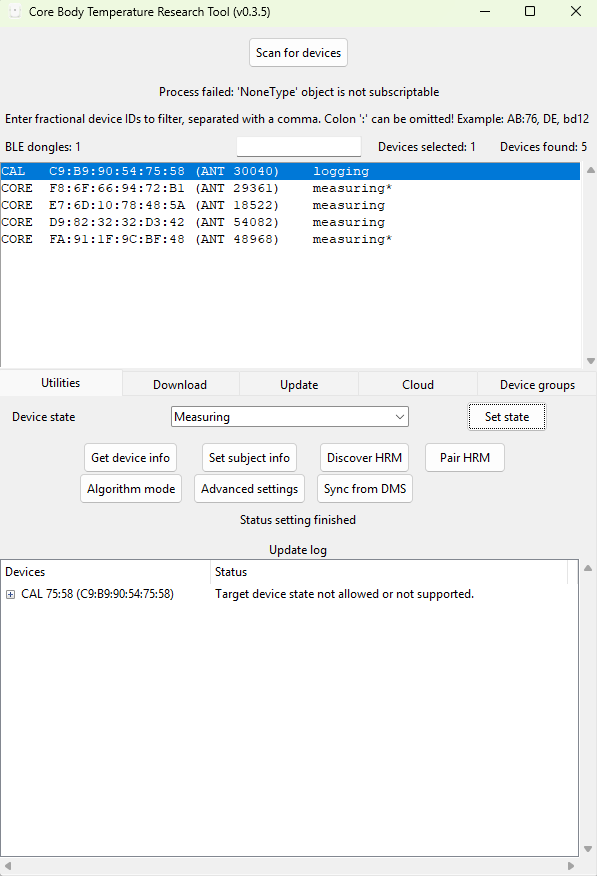This screenshot has width=597, height=876.
Task: Click Discover HRM
Action: point(365,458)
